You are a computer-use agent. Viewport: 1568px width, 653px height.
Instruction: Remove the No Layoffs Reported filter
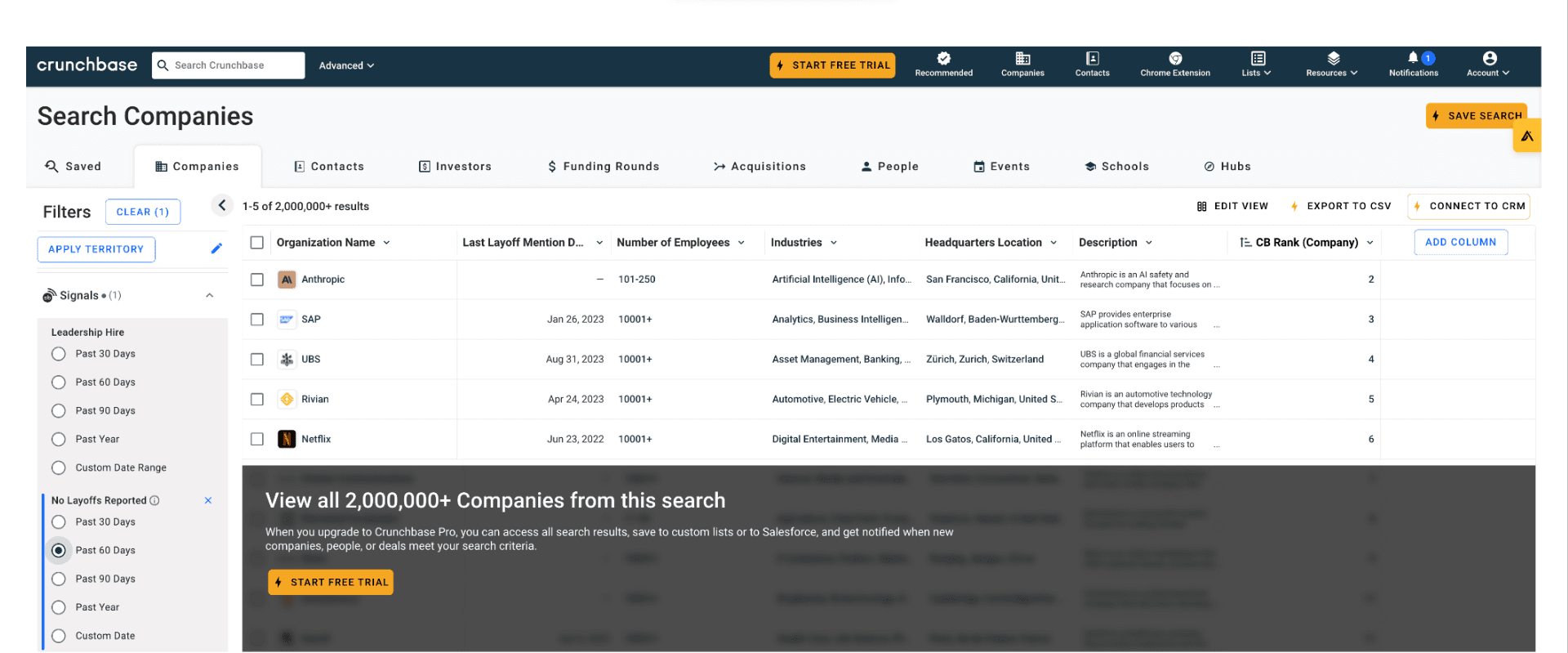(208, 500)
